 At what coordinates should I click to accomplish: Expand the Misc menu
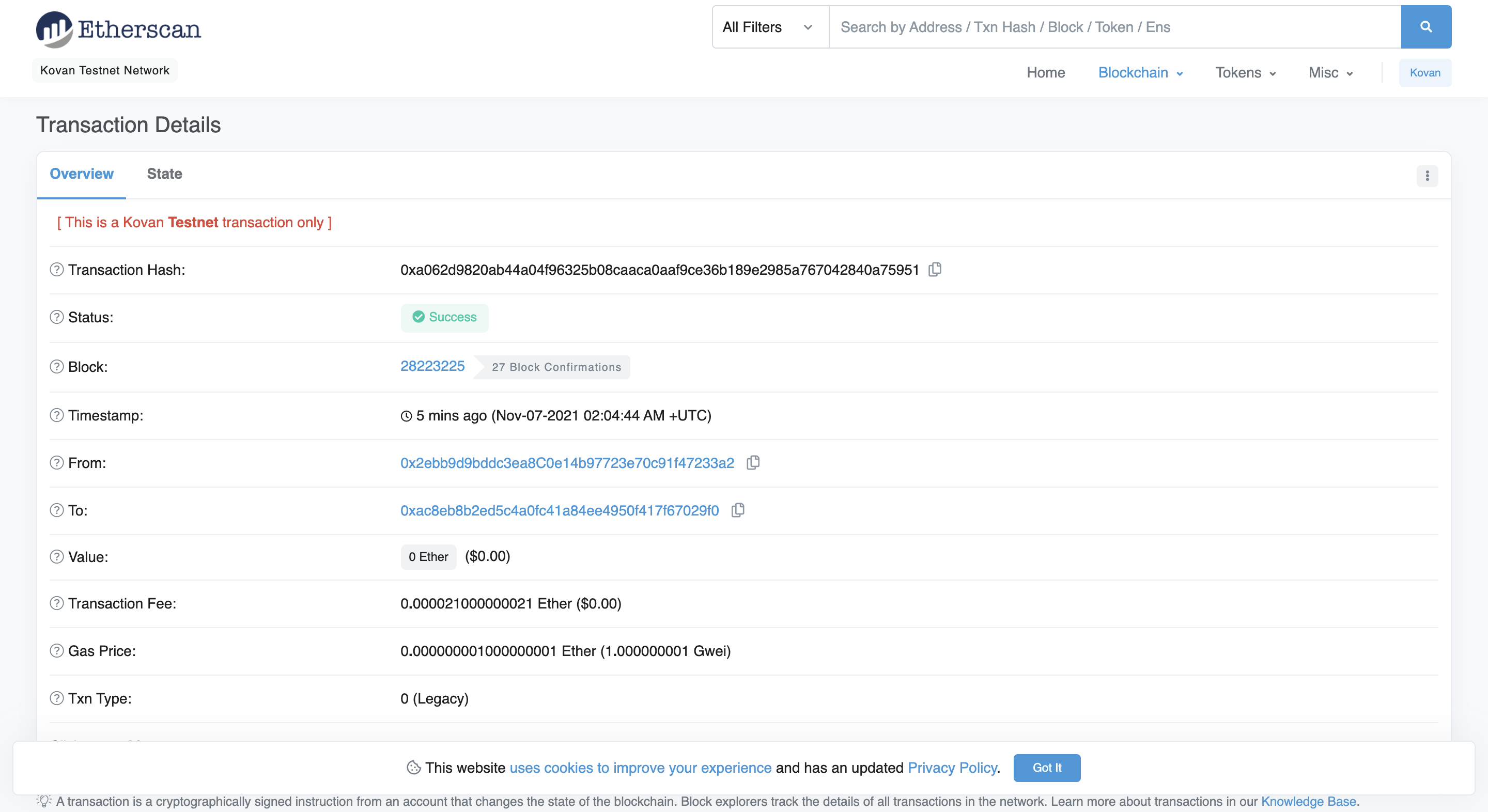click(1330, 73)
